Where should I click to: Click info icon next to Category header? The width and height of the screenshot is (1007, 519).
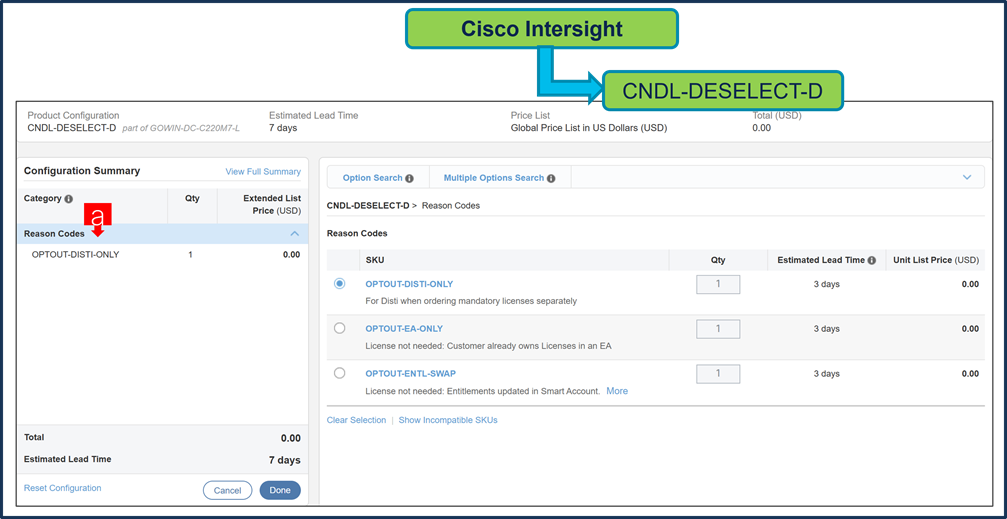click(x=69, y=199)
